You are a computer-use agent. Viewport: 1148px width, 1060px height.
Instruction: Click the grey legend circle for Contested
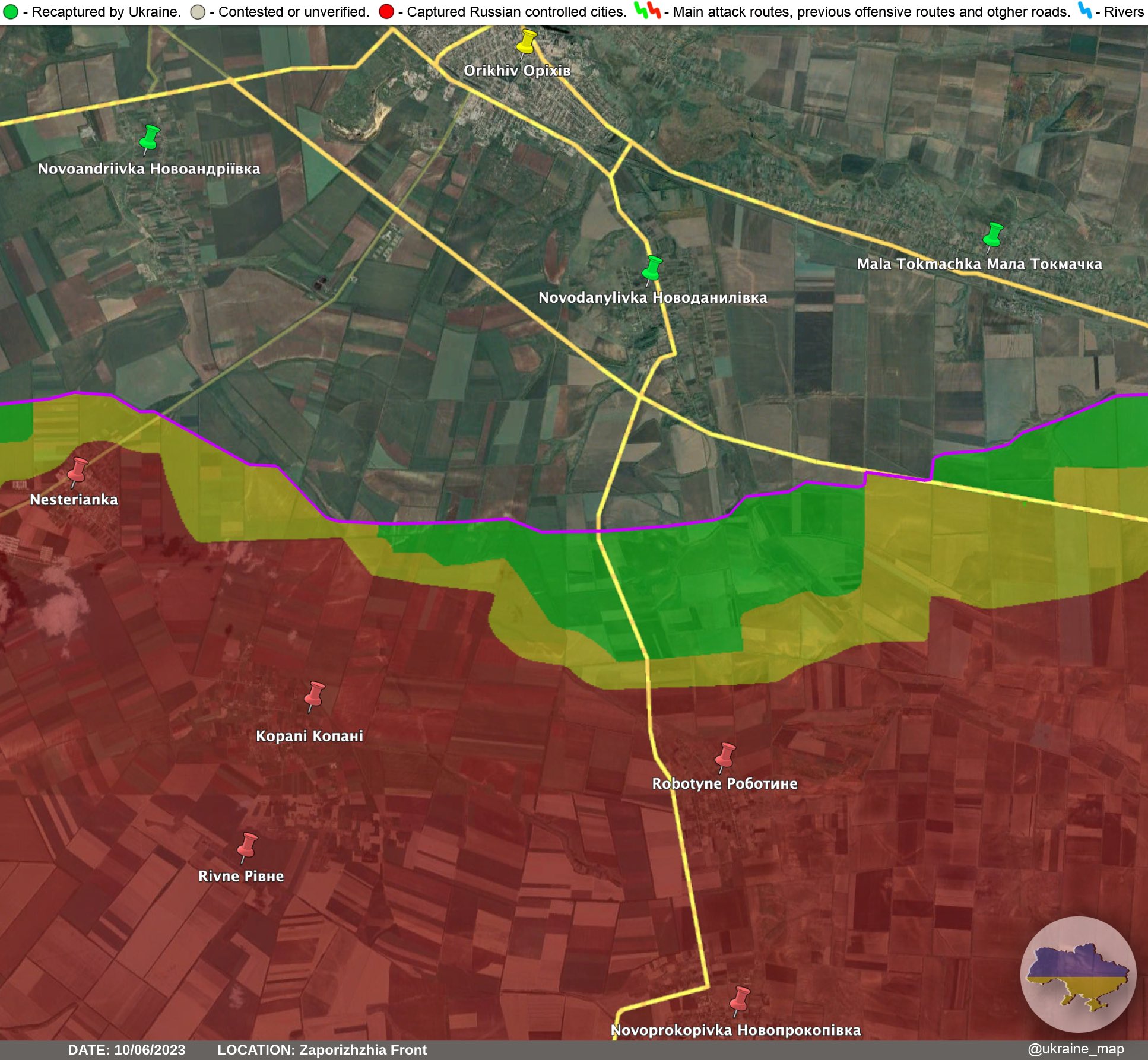click(198, 12)
